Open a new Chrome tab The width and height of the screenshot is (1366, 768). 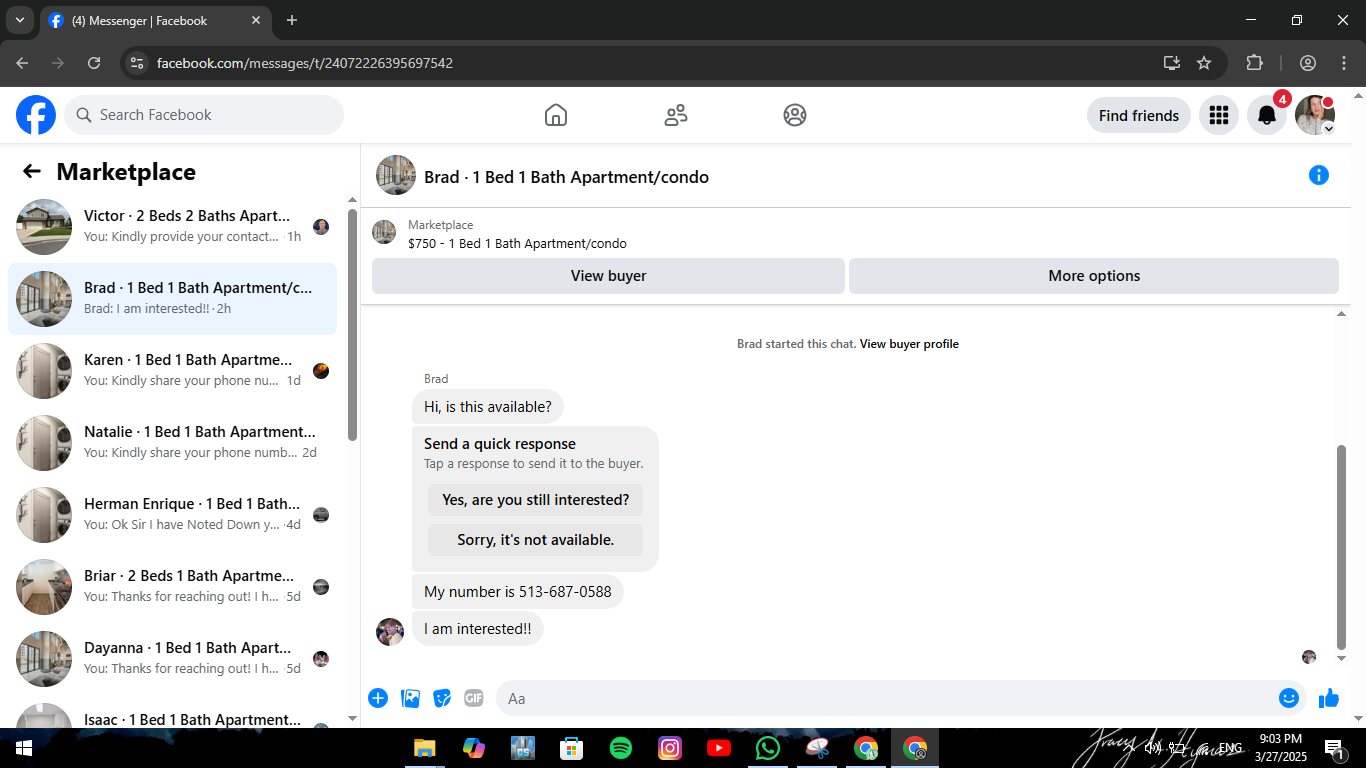292,20
